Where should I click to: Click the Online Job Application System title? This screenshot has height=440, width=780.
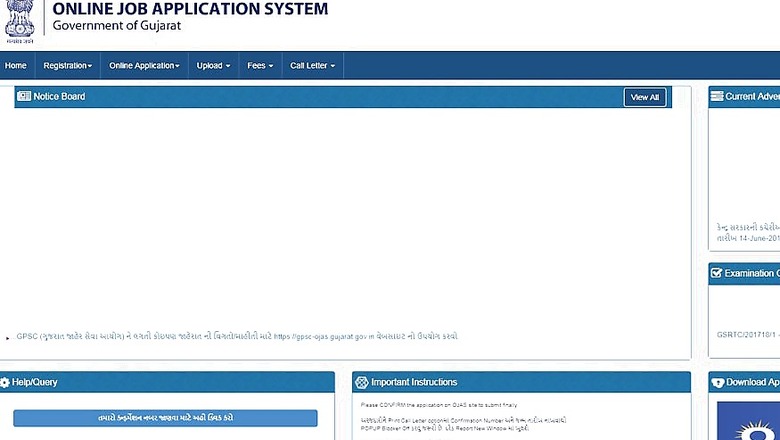coord(190,9)
